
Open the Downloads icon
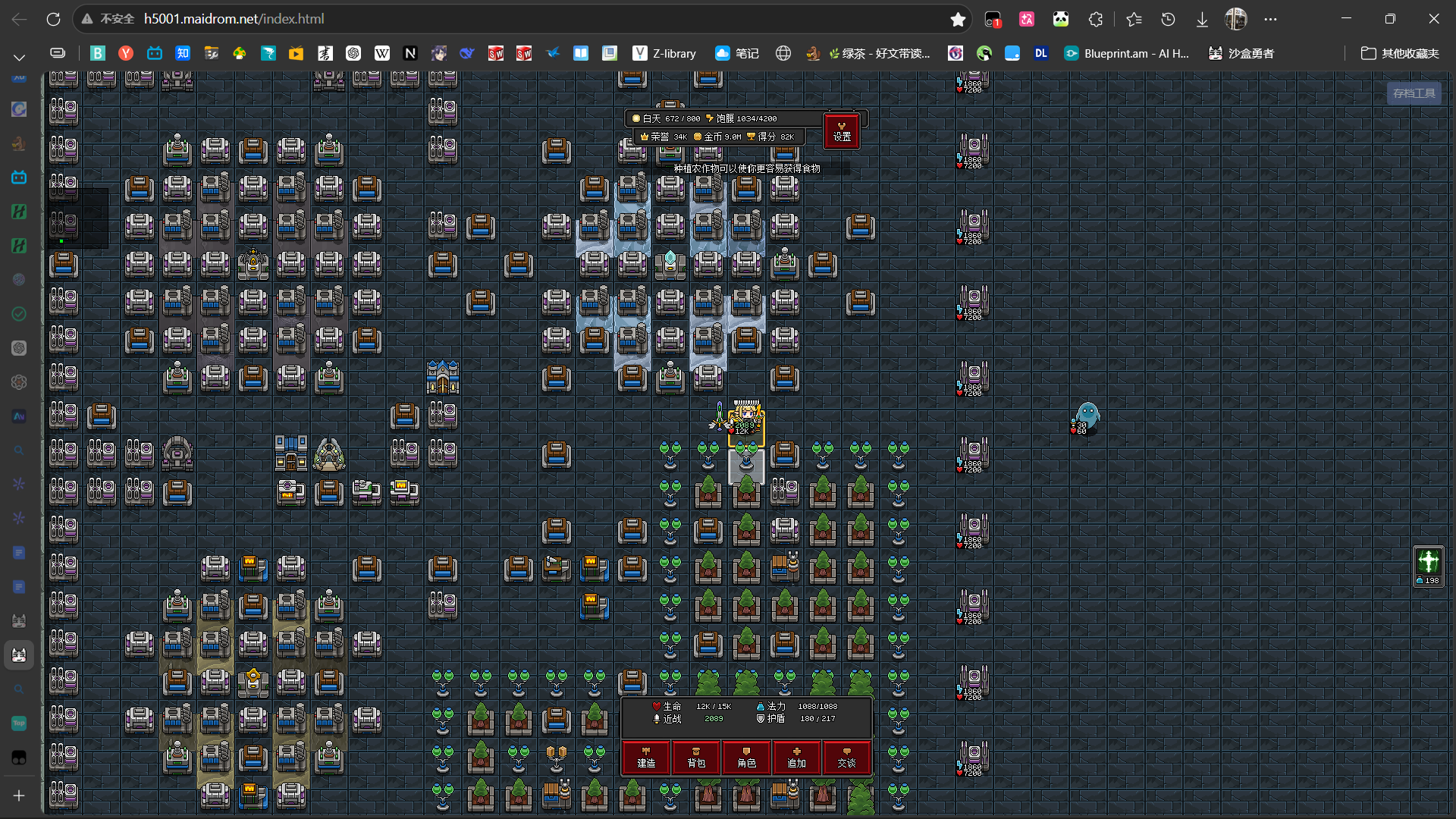pos(1202,19)
